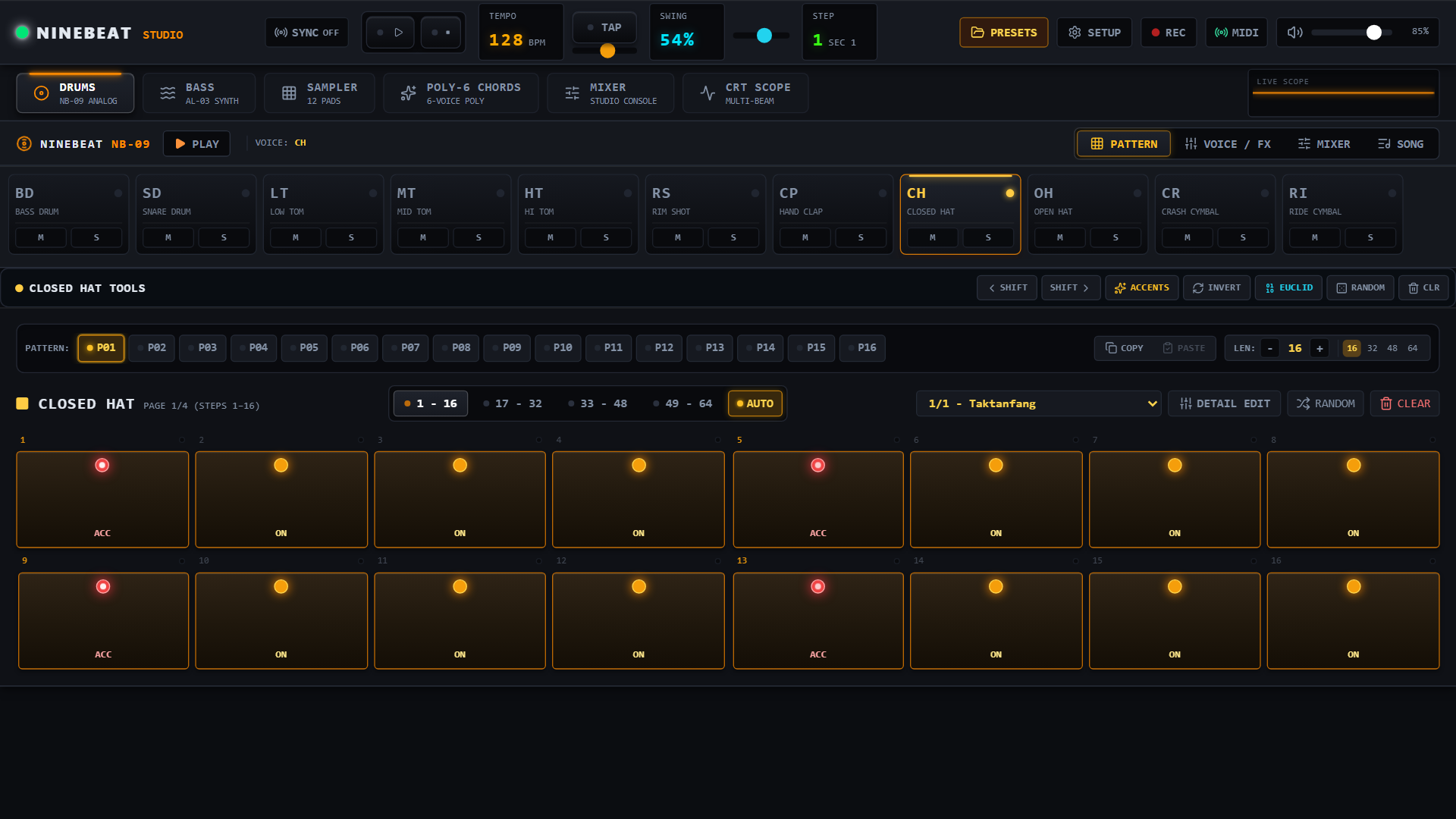Switch to the Drums NB-09 Analog tab
The height and width of the screenshot is (819, 1456).
(75, 93)
